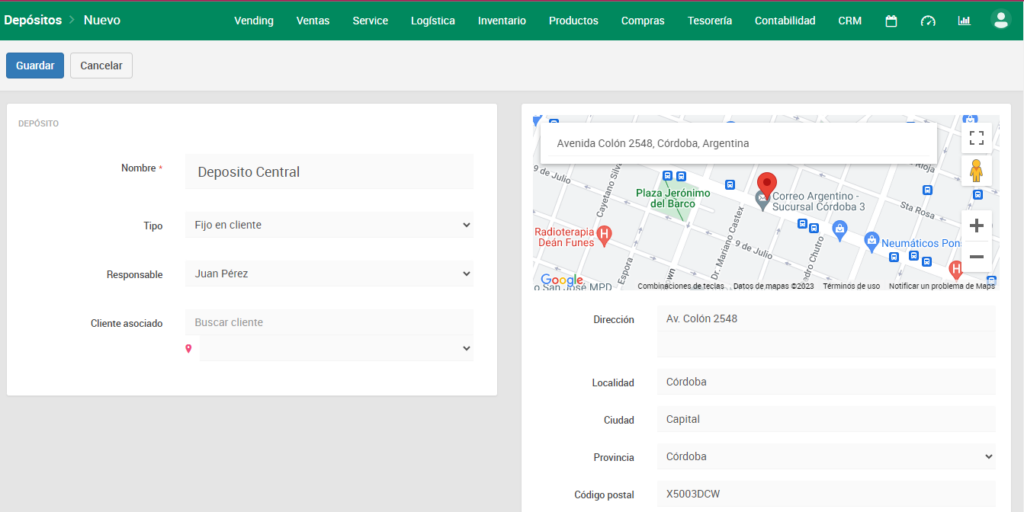Click the Dirección field Av. Colón 2548

click(826, 319)
